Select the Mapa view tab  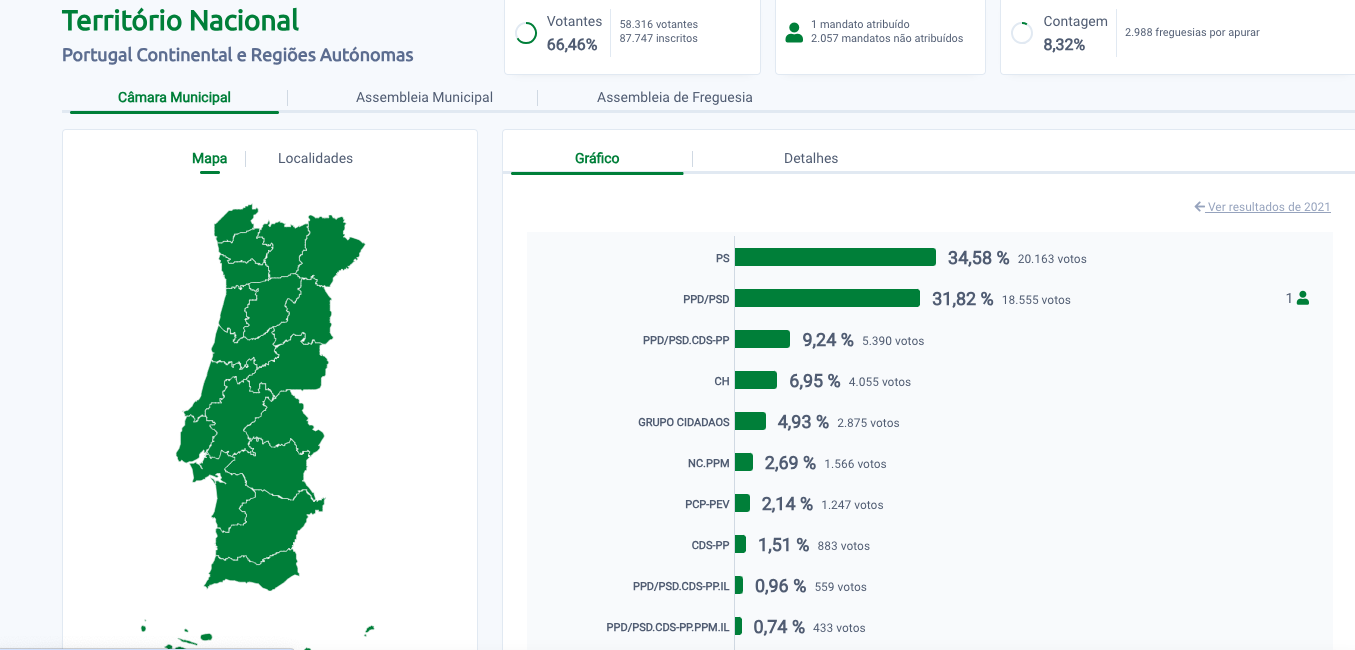coord(209,158)
